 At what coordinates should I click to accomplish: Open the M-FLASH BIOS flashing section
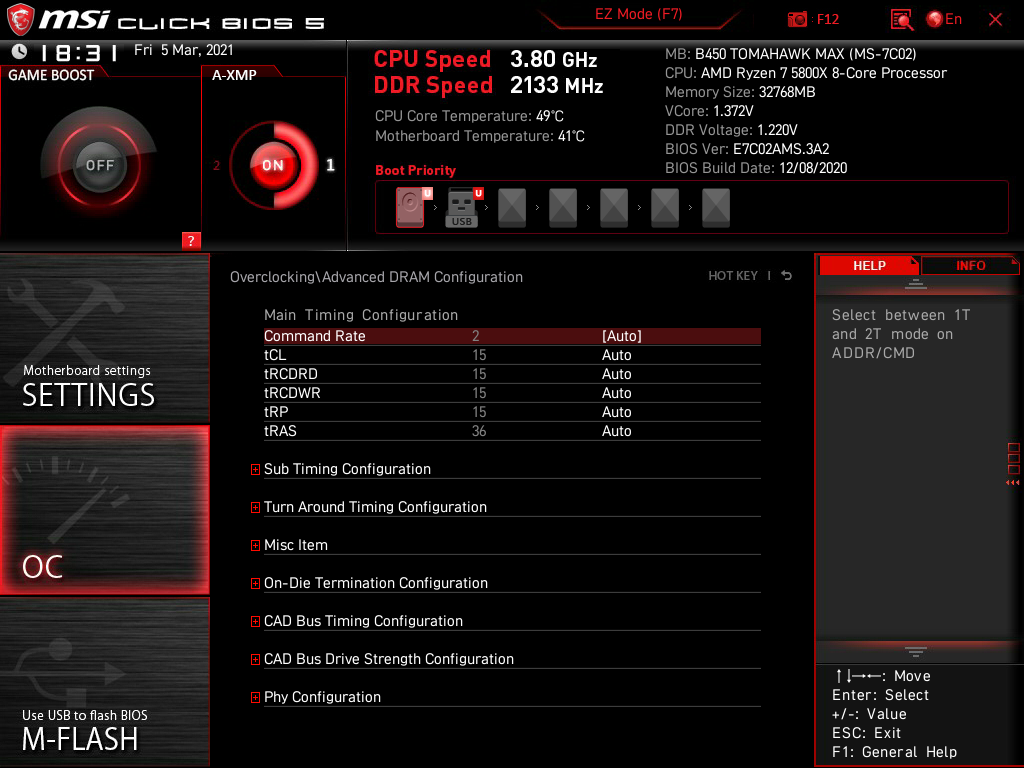click(104, 682)
